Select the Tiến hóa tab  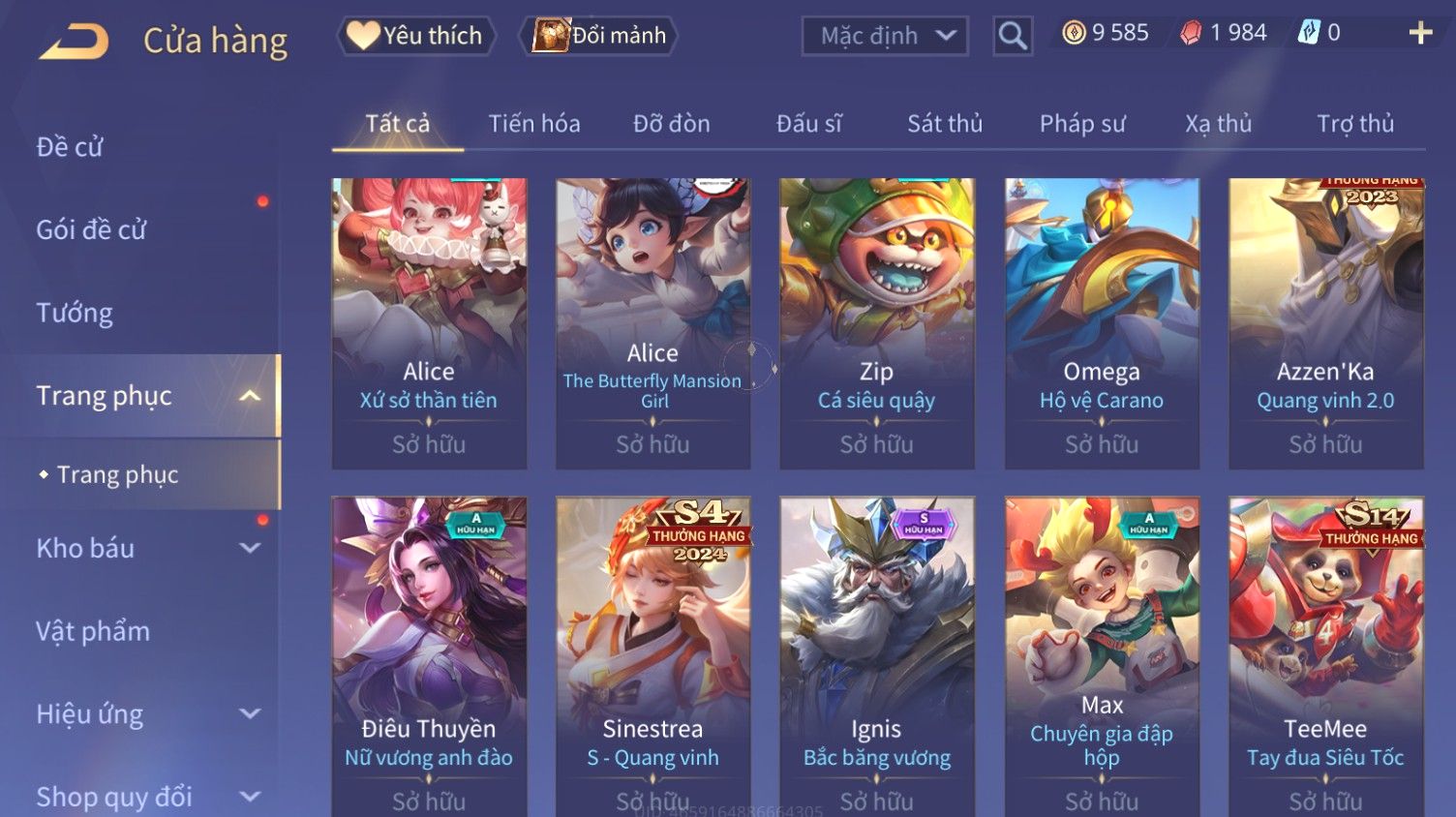pos(534,124)
